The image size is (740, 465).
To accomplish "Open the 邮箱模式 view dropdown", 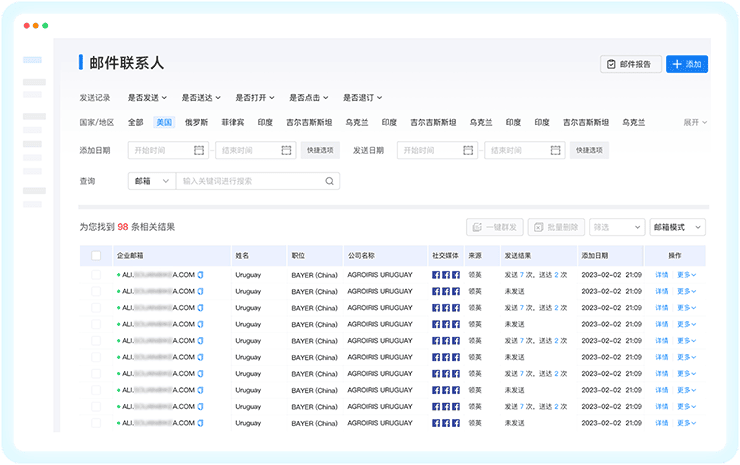I will (x=677, y=227).
